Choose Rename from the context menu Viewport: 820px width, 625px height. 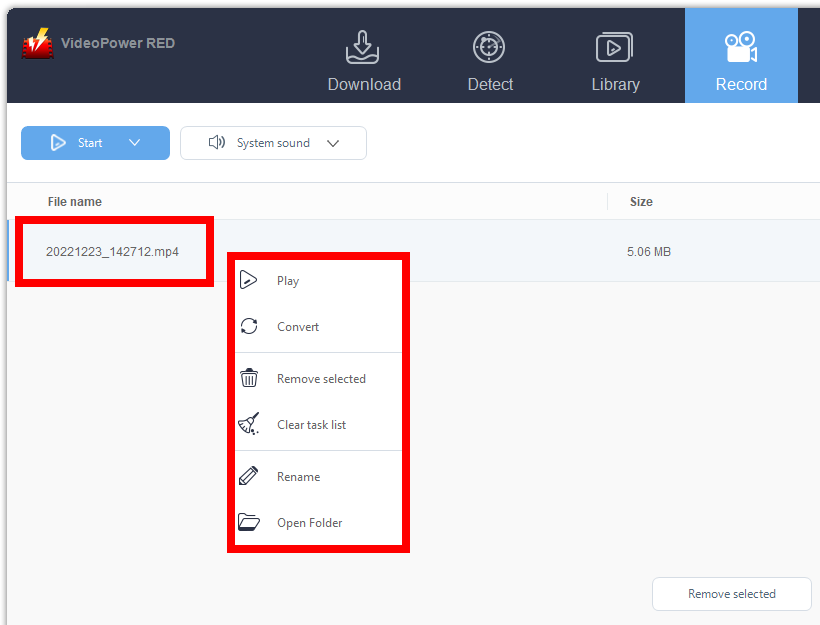[318, 476]
